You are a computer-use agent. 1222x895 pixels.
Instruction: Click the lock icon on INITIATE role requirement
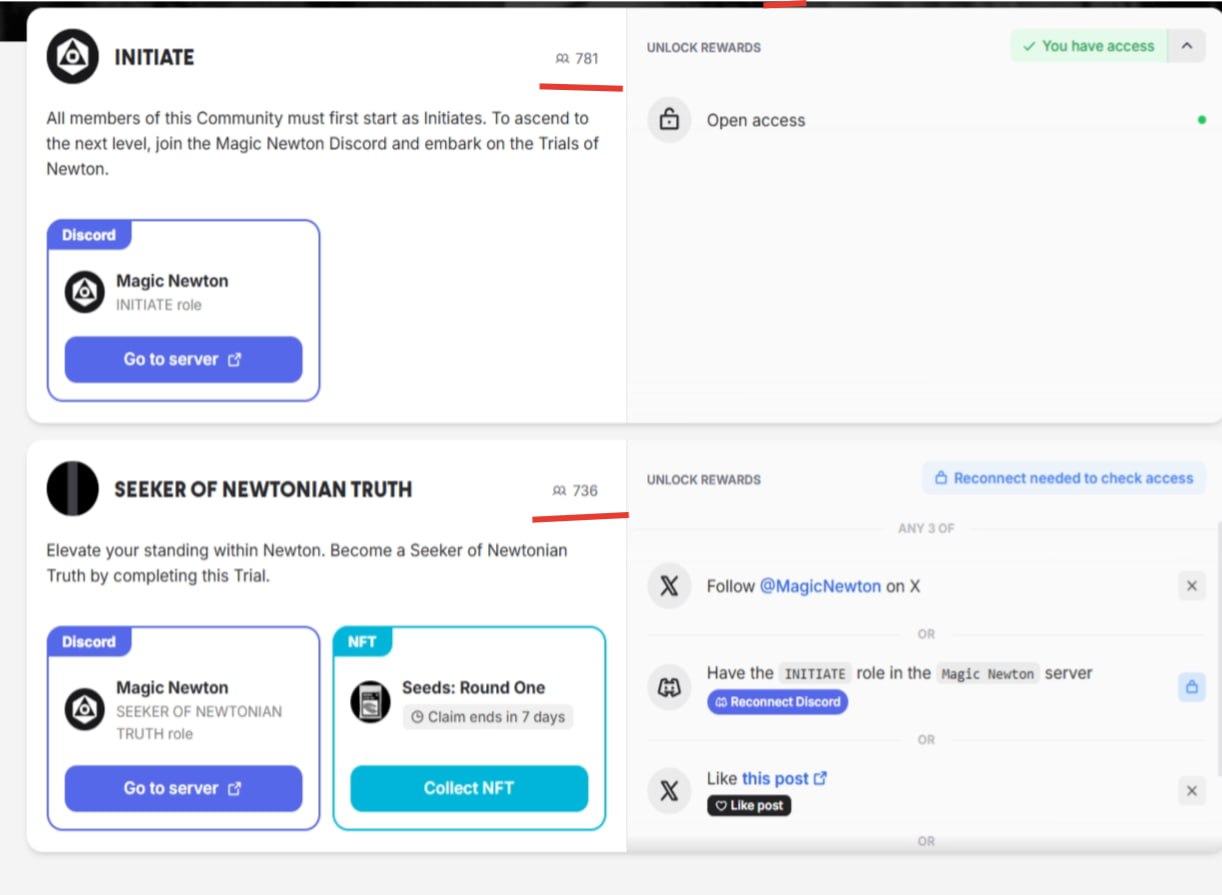(x=1191, y=688)
